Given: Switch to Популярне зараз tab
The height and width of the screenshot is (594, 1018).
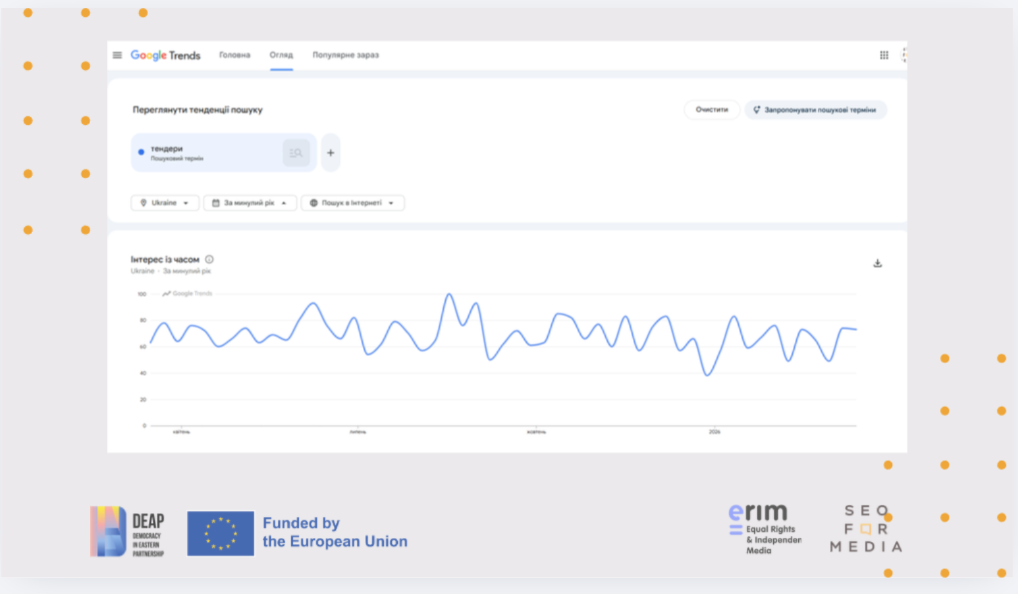Looking at the screenshot, I should point(345,55).
